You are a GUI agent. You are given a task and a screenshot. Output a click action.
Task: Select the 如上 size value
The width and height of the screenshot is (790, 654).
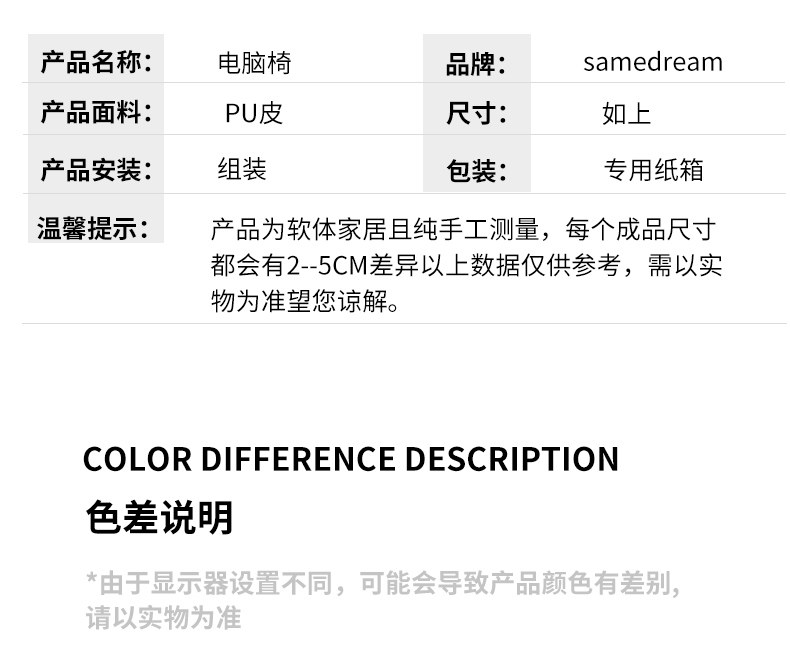tap(626, 114)
